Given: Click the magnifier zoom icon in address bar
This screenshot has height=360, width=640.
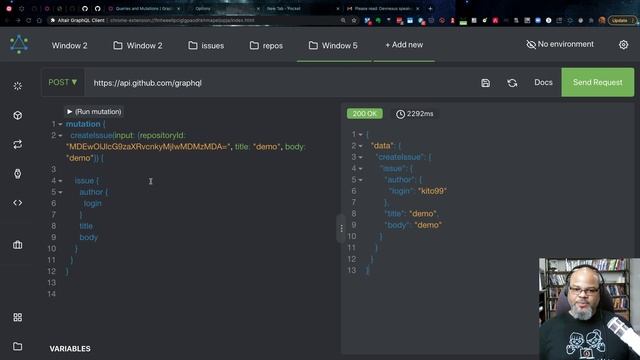Looking at the screenshot, I should click(x=343, y=20).
